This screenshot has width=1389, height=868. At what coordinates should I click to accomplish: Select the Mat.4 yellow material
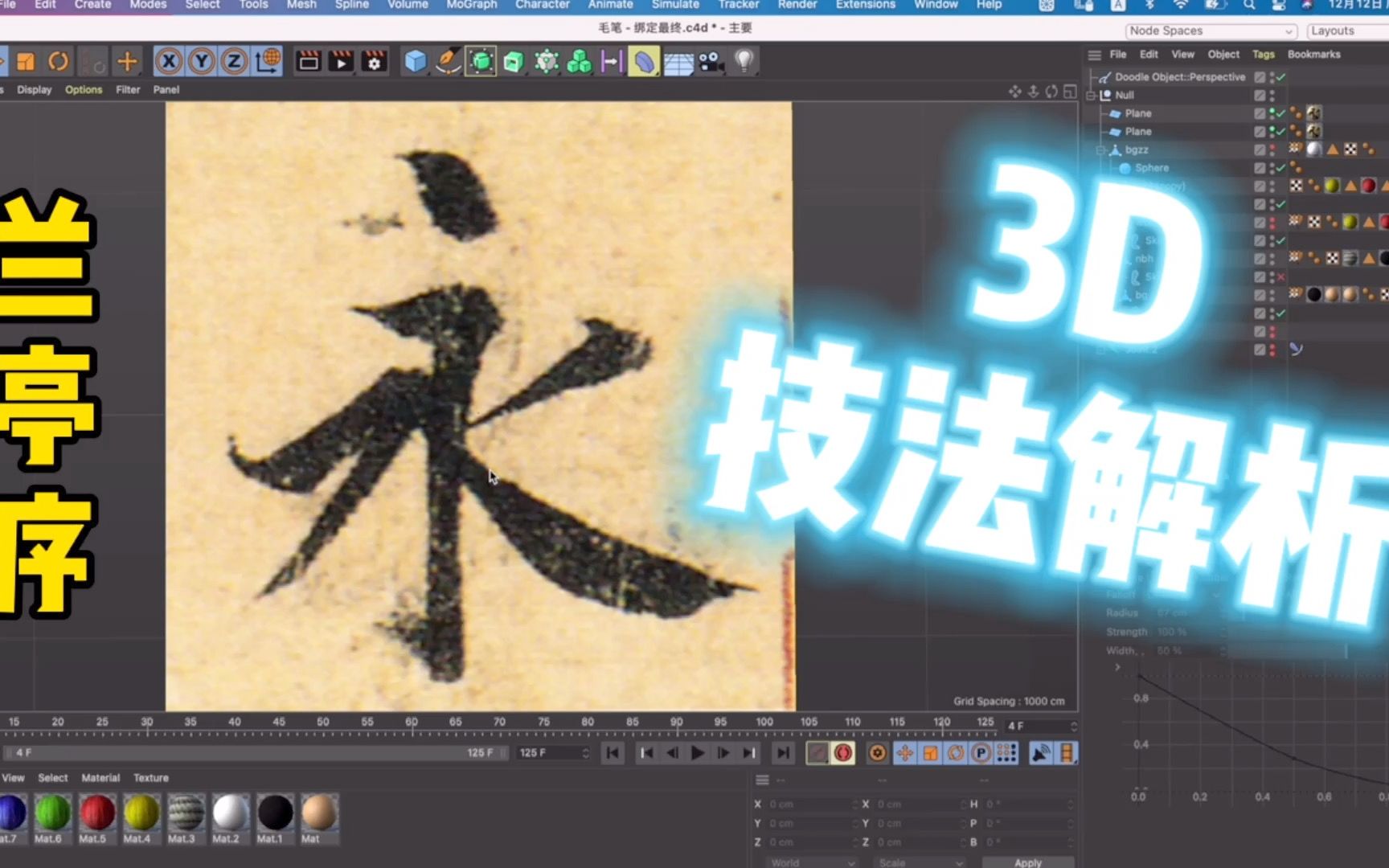tap(141, 818)
